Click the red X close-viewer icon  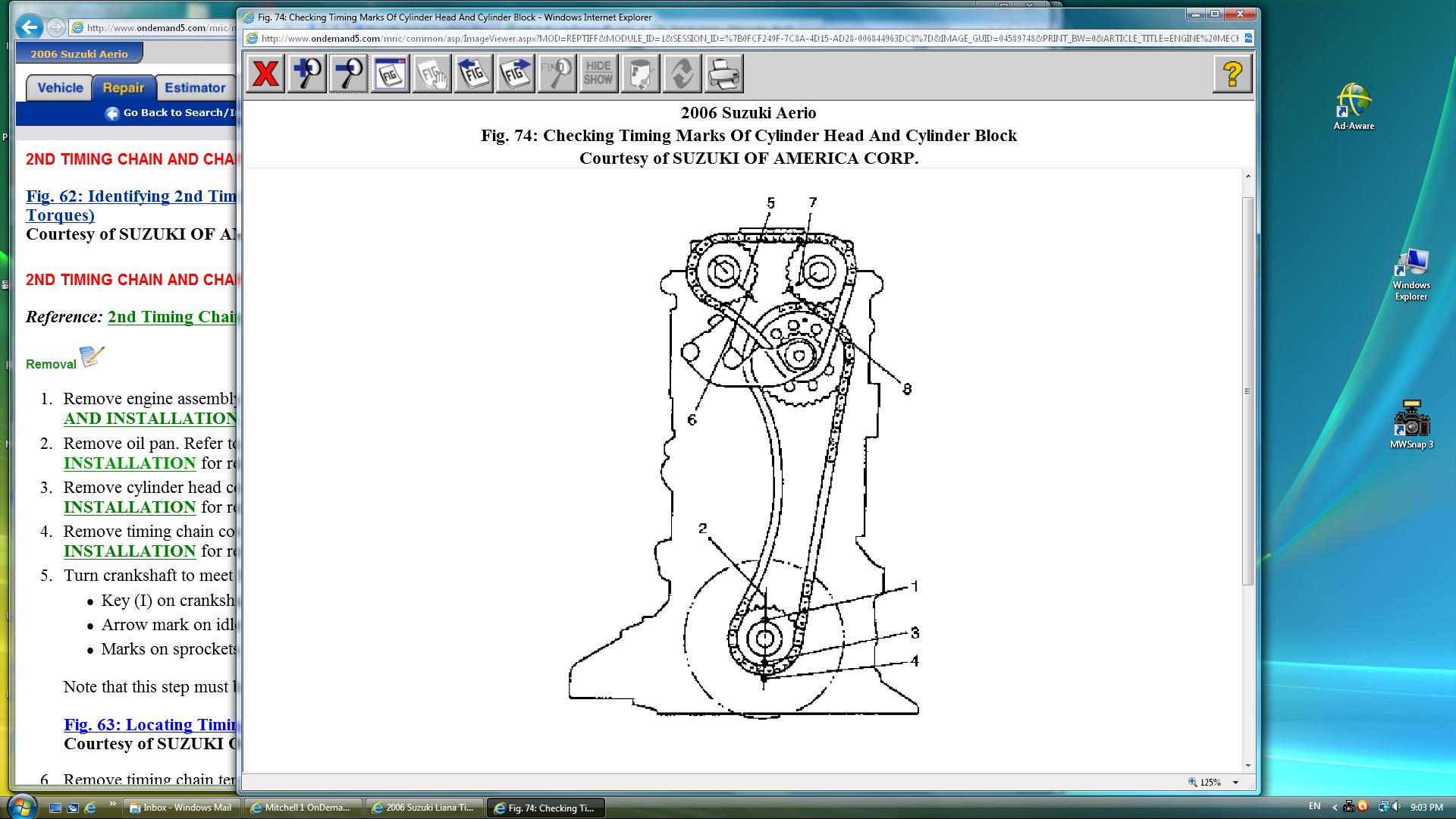point(265,74)
